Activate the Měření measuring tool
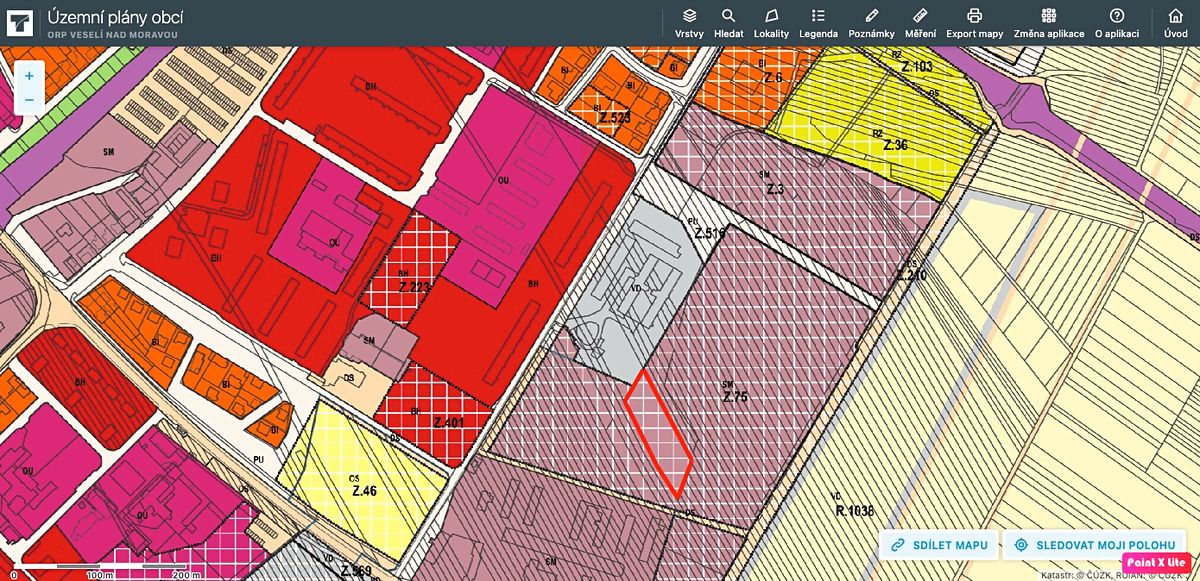Screen dimensions: 1200x581 [x=921, y=23]
